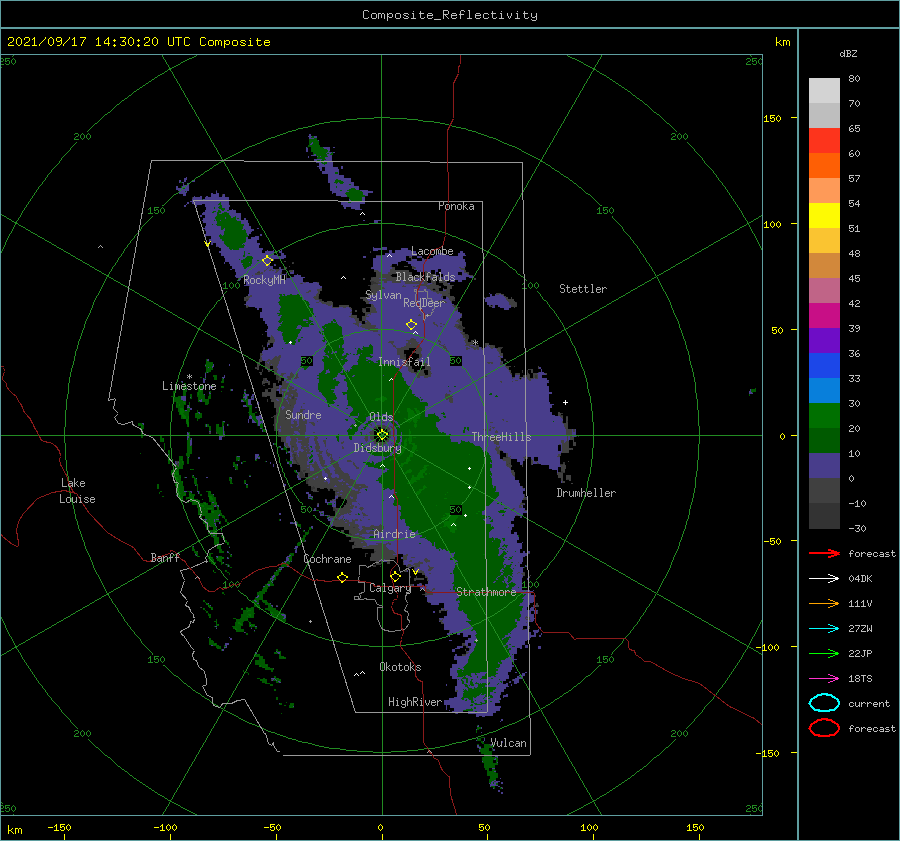Click the -30 dBZ dark gray swatch
Screen dimensions: 900x841
(824, 516)
